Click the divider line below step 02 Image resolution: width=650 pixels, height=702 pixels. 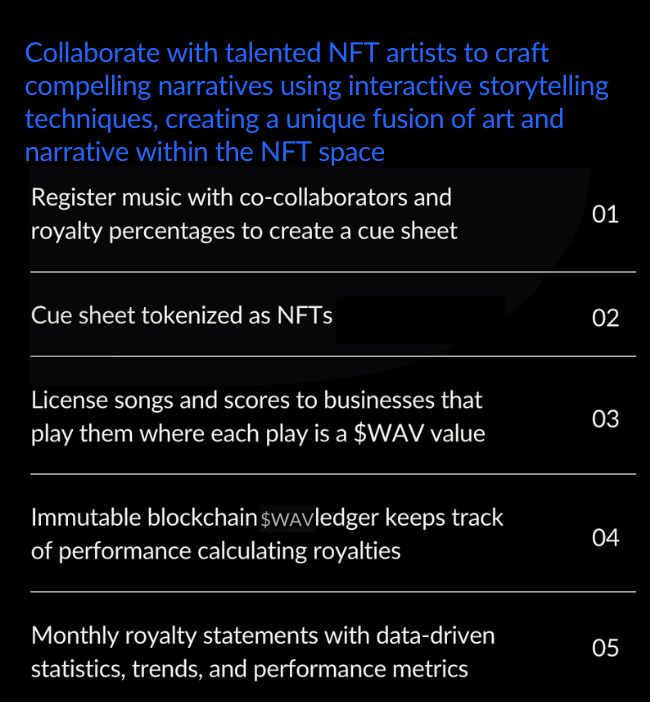point(333,355)
